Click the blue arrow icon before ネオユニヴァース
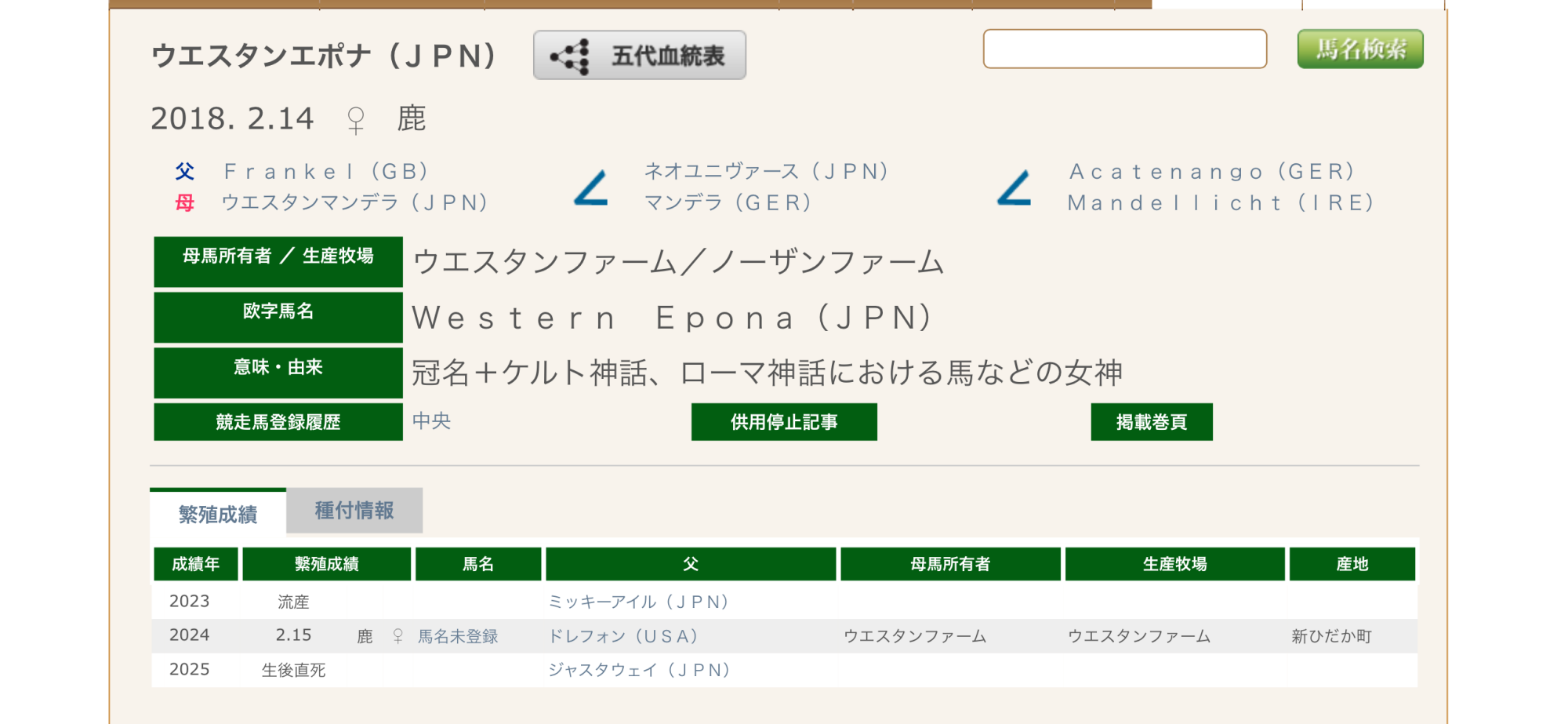The height and width of the screenshot is (724, 1568). point(591,188)
